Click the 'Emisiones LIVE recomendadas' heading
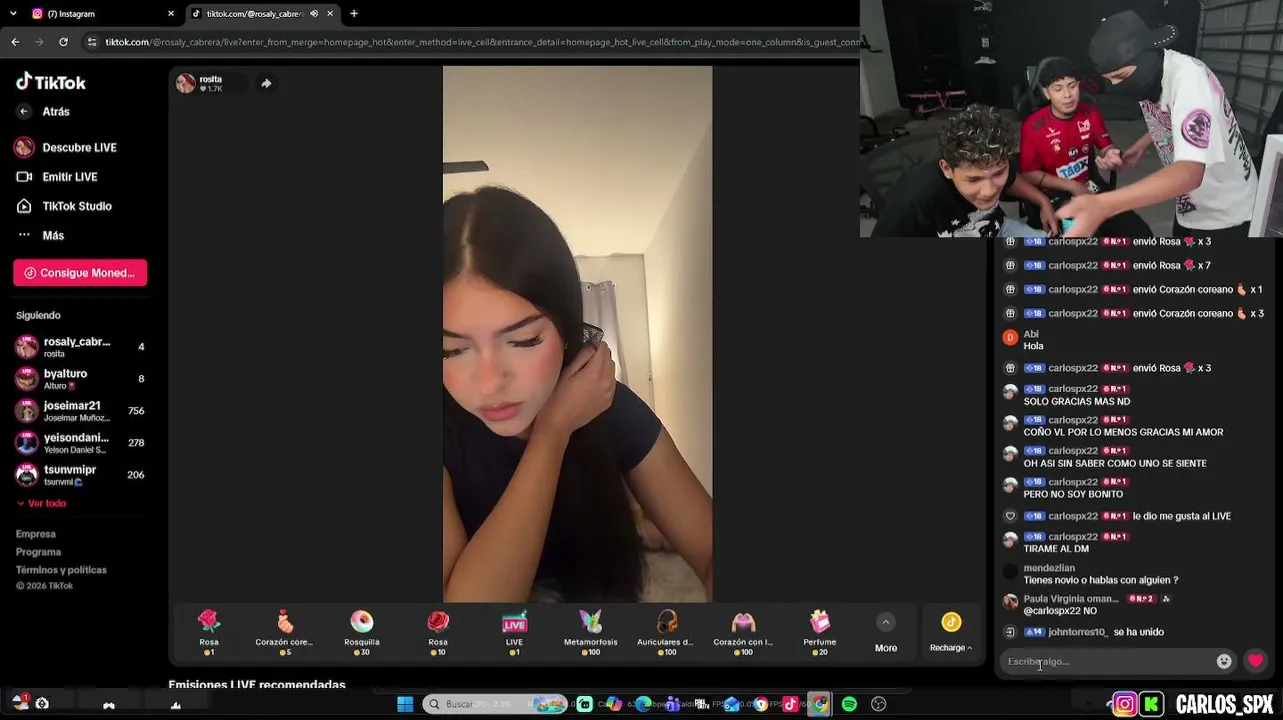The image size is (1283, 720). pyautogui.click(x=257, y=685)
